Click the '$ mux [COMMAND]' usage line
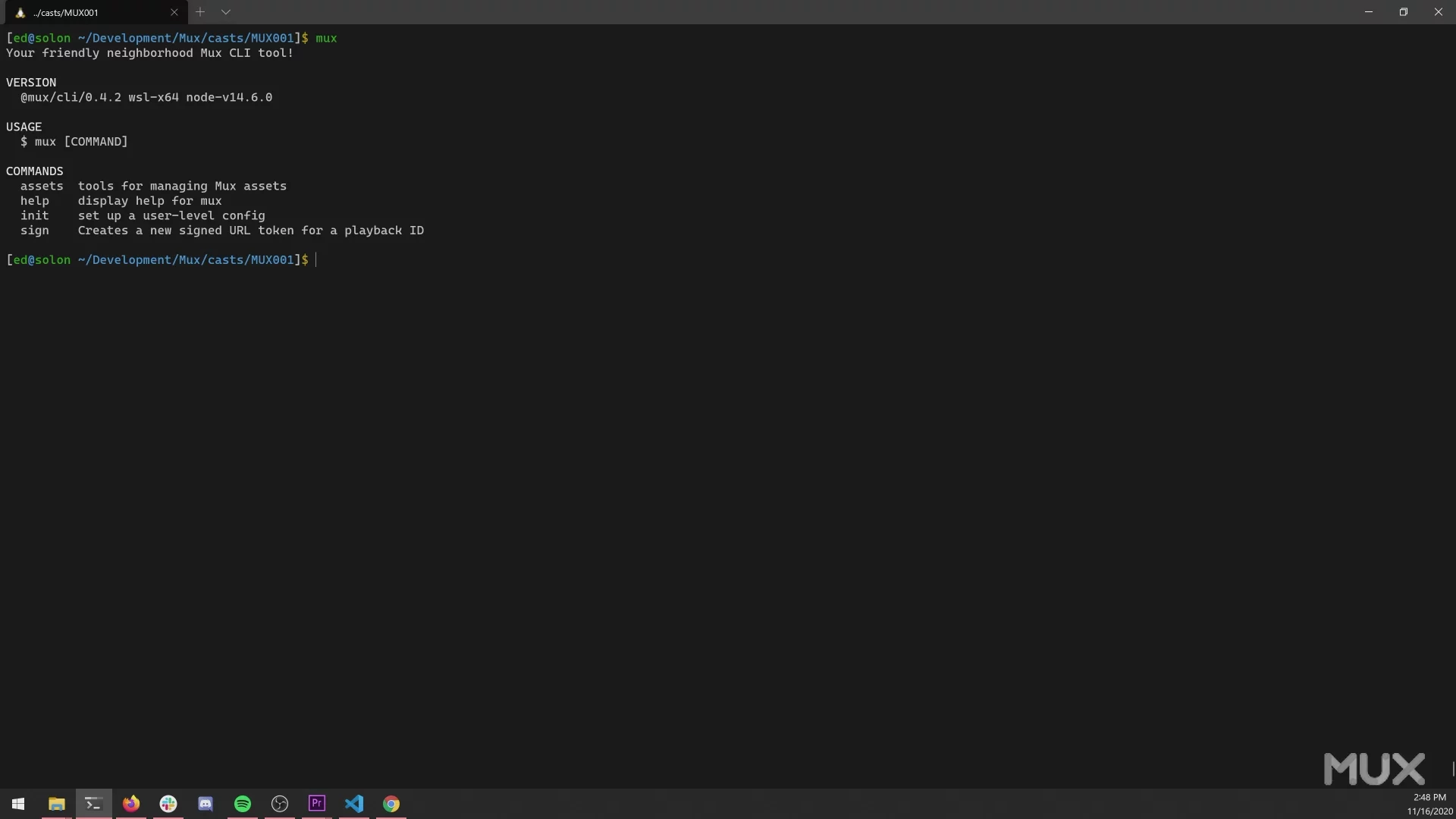The height and width of the screenshot is (819, 1456). pyautogui.click(x=74, y=142)
